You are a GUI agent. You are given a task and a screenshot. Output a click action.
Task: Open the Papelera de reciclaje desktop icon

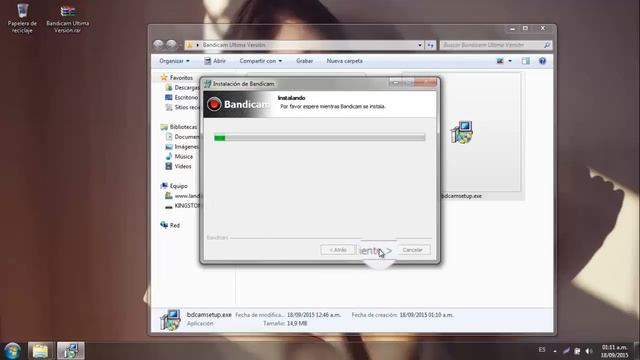pyautogui.click(x=22, y=18)
